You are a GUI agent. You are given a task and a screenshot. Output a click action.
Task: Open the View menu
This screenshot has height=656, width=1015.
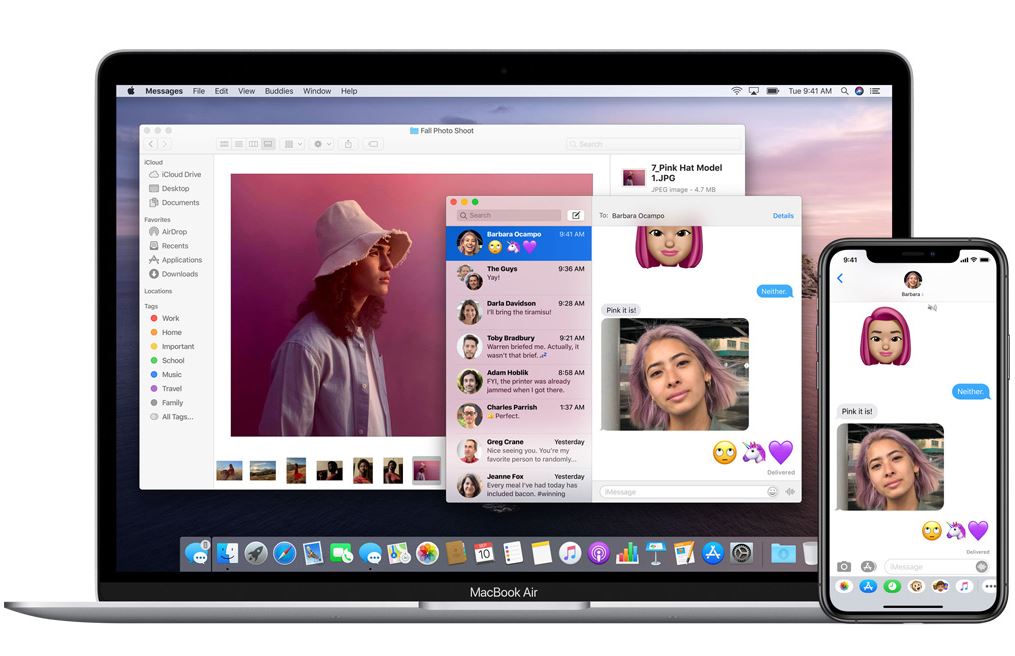246,91
